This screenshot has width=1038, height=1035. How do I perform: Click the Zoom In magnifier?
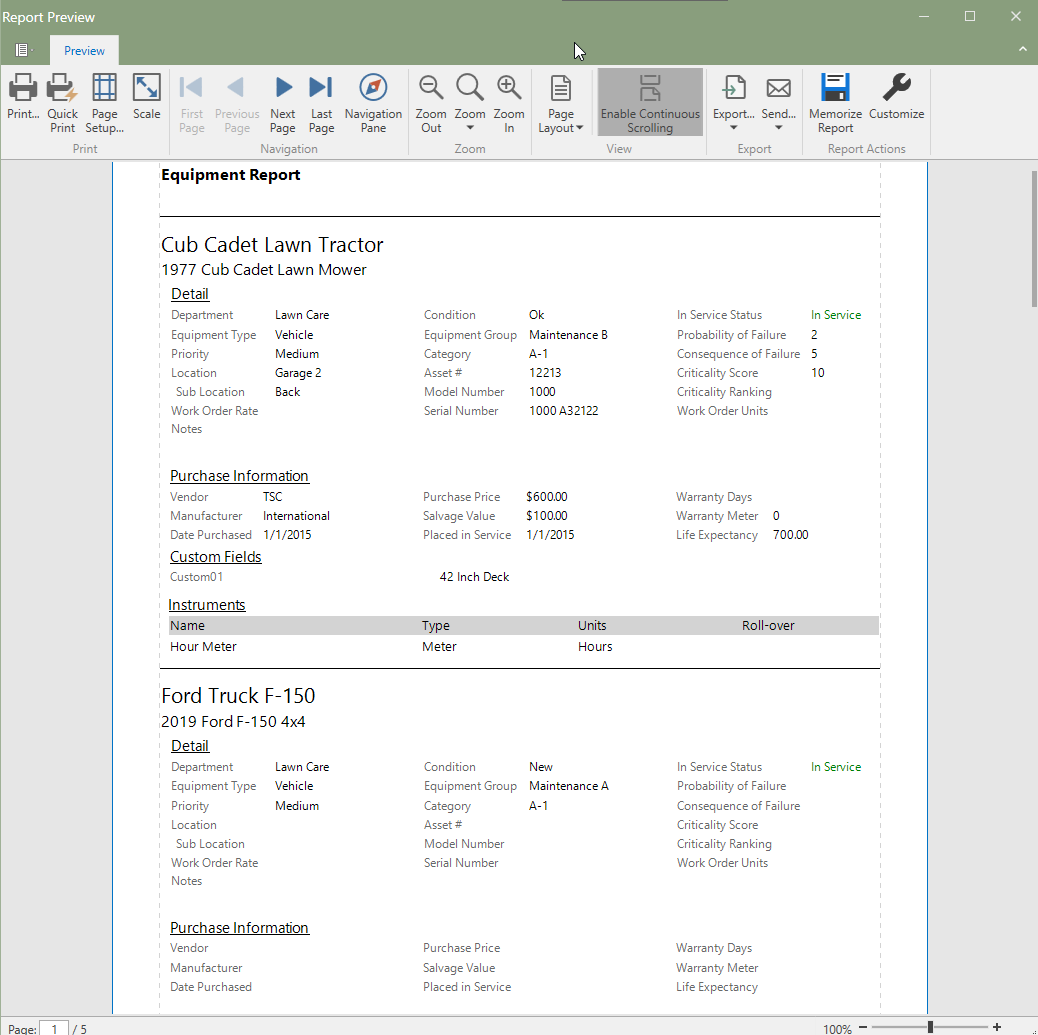click(509, 87)
